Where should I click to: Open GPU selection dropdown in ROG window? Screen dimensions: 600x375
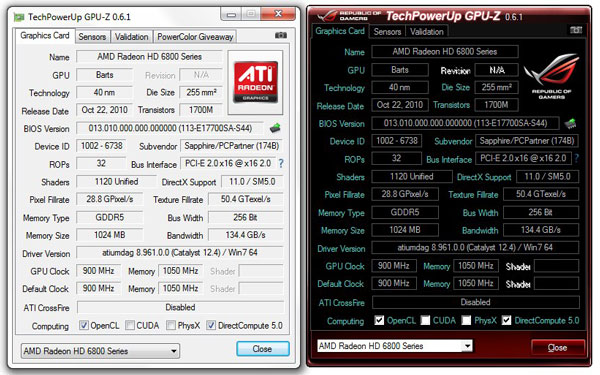(395, 346)
